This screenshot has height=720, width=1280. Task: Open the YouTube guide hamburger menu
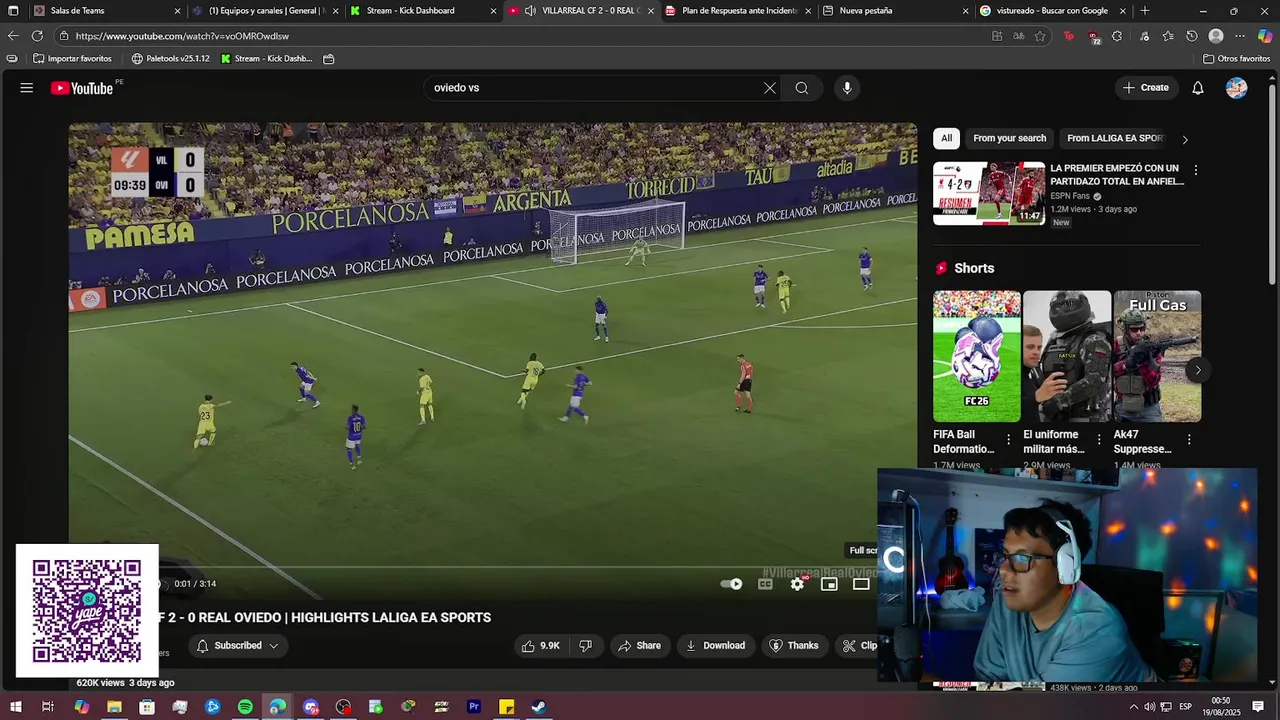pos(27,88)
